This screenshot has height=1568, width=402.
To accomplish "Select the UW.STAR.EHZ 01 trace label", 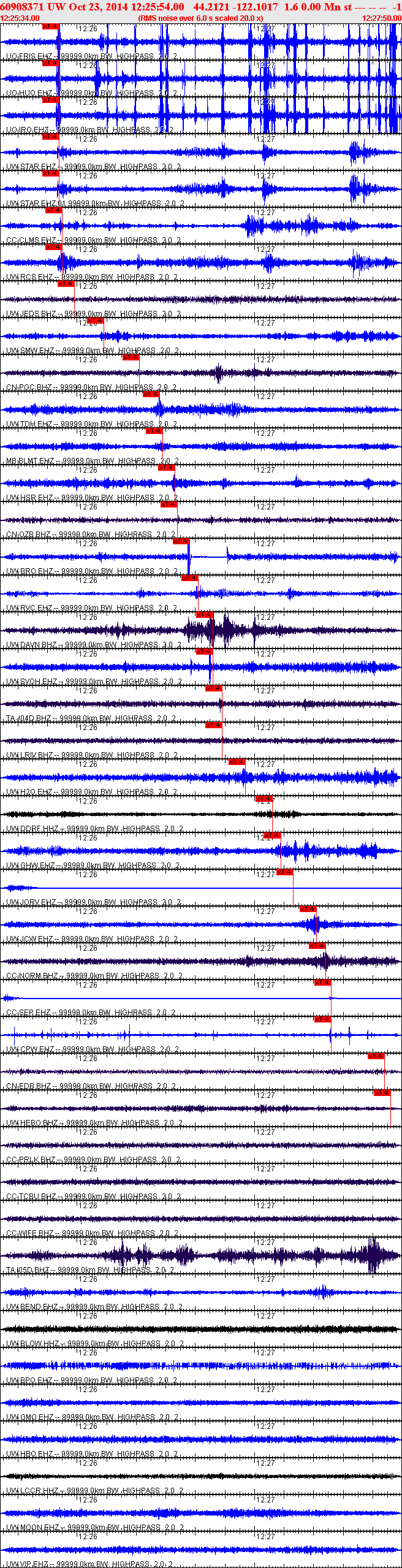I will pyautogui.click(x=94, y=204).
